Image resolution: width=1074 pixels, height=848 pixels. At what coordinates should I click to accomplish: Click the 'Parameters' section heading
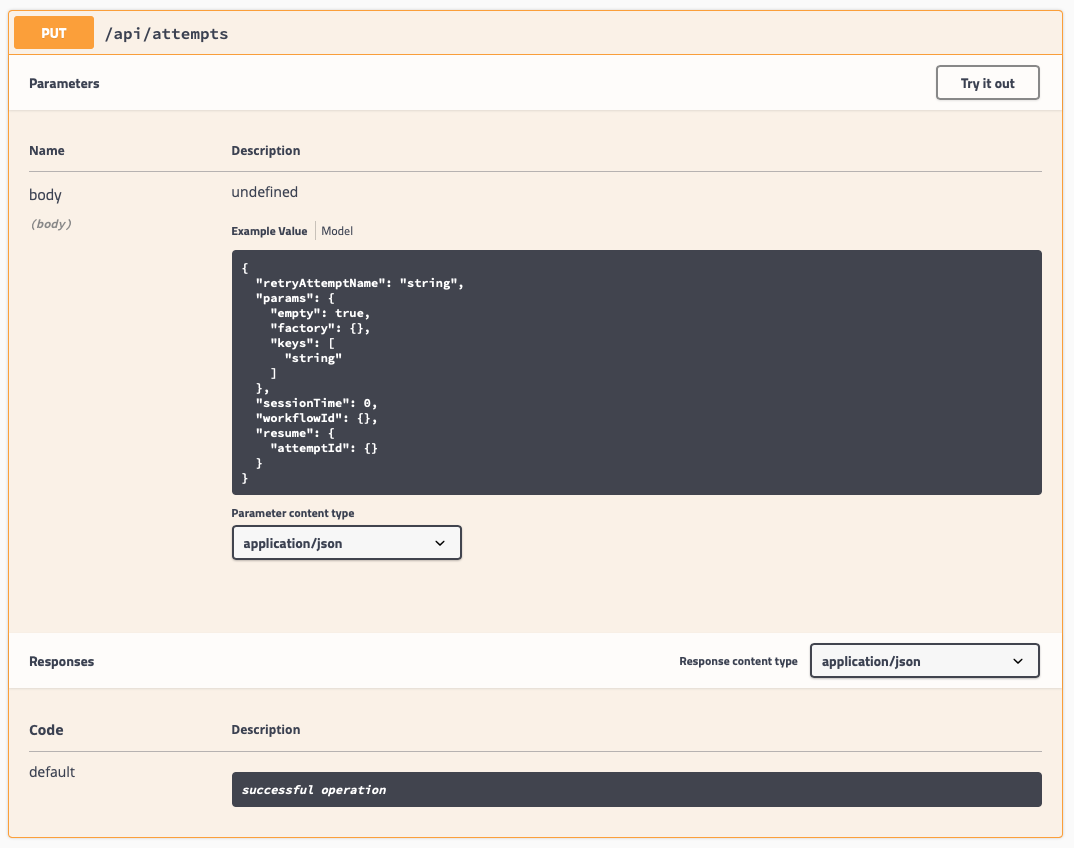[64, 84]
